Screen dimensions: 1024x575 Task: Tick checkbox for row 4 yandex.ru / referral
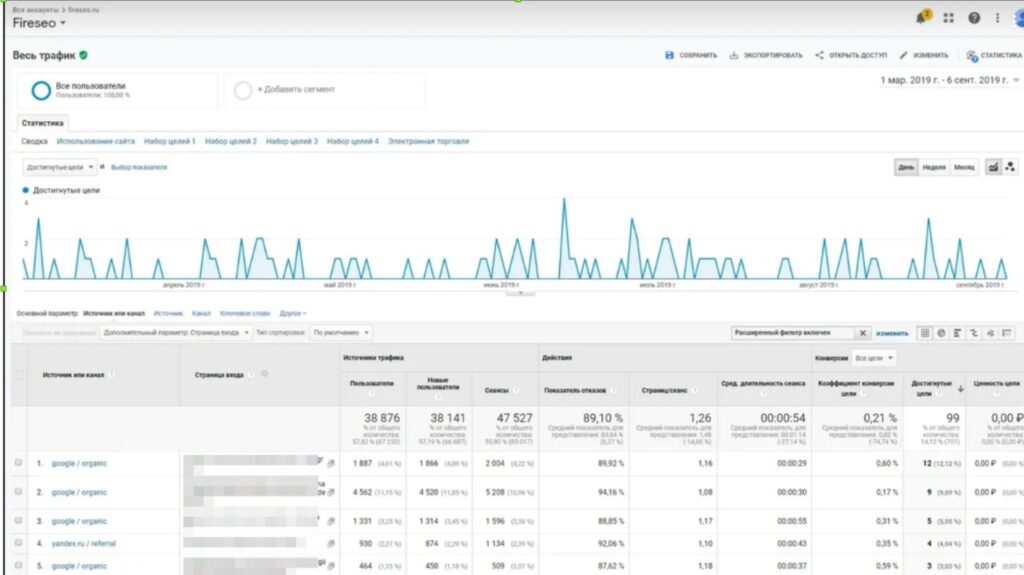coord(18,543)
